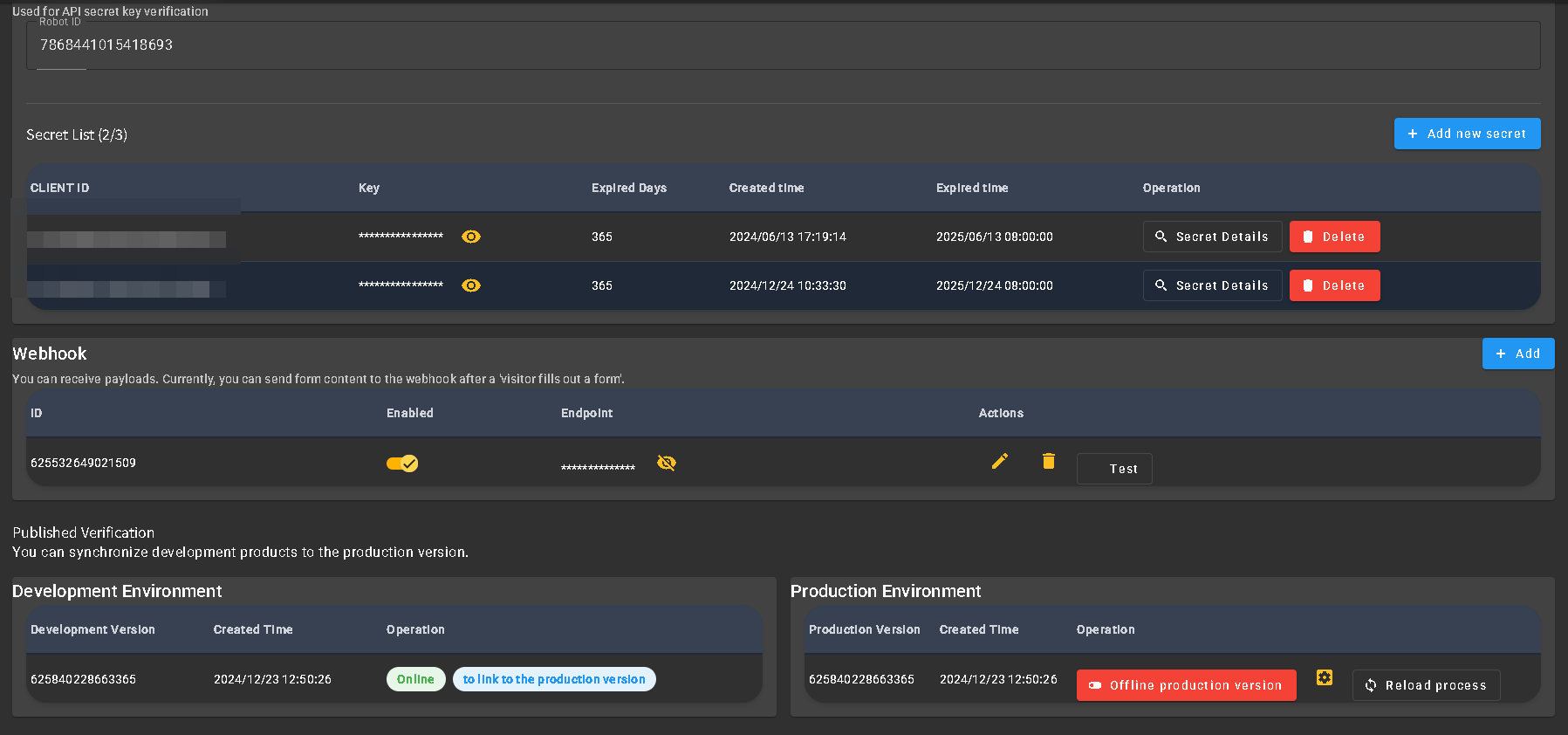The width and height of the screenshot is (1568, 735).
Task: Click Add new secret button
Action: coord(1467,134)
